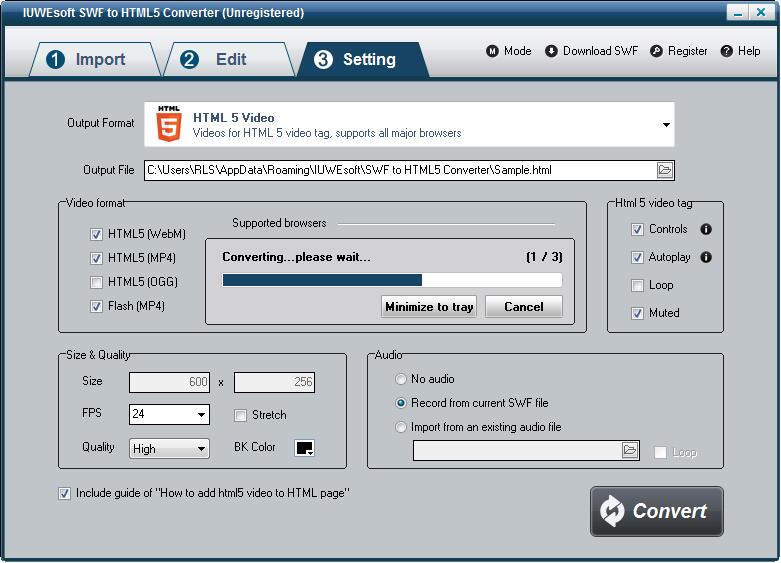Select No audio option
Image resolution: width=781 pixels, height=563 pixels.
point(400,379)
